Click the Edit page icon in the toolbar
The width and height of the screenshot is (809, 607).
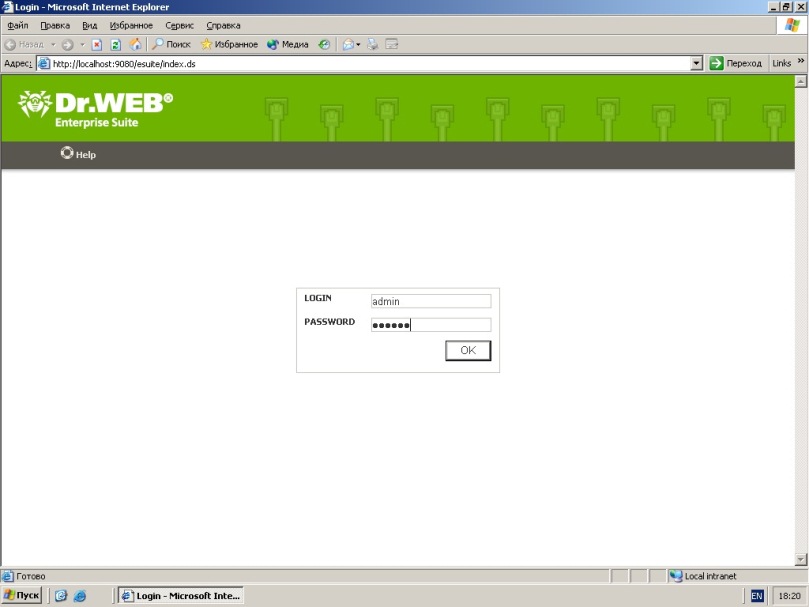coord(392,44)
